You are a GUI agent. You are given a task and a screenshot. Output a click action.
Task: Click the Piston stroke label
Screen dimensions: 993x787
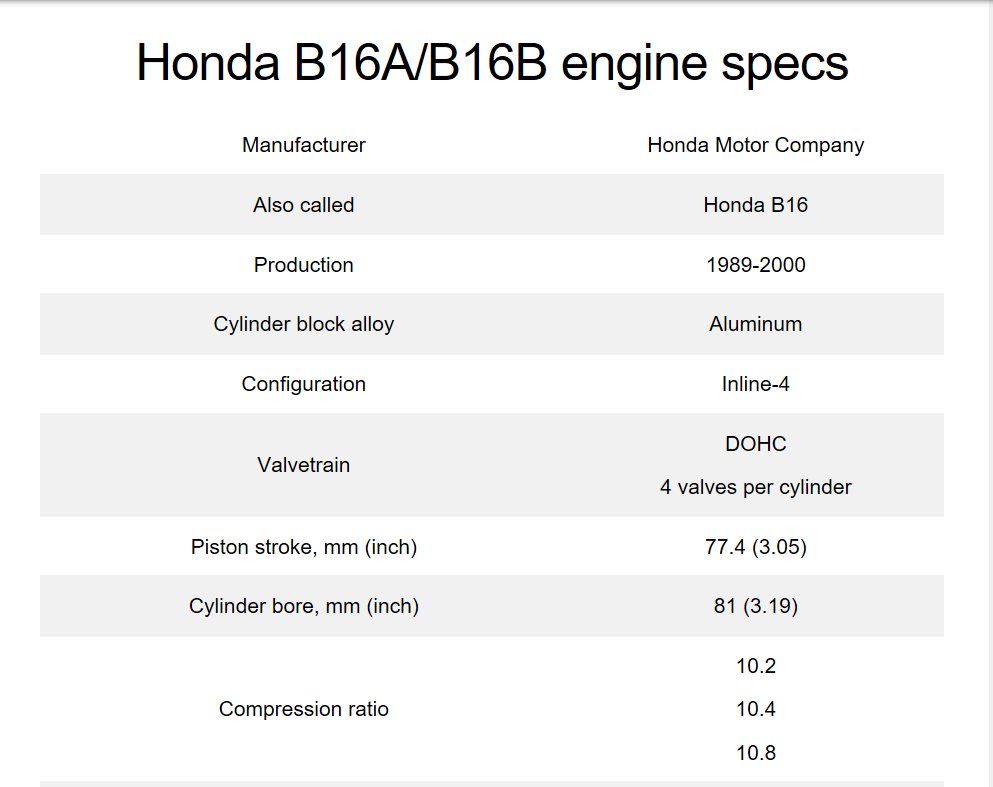[304, 547]
